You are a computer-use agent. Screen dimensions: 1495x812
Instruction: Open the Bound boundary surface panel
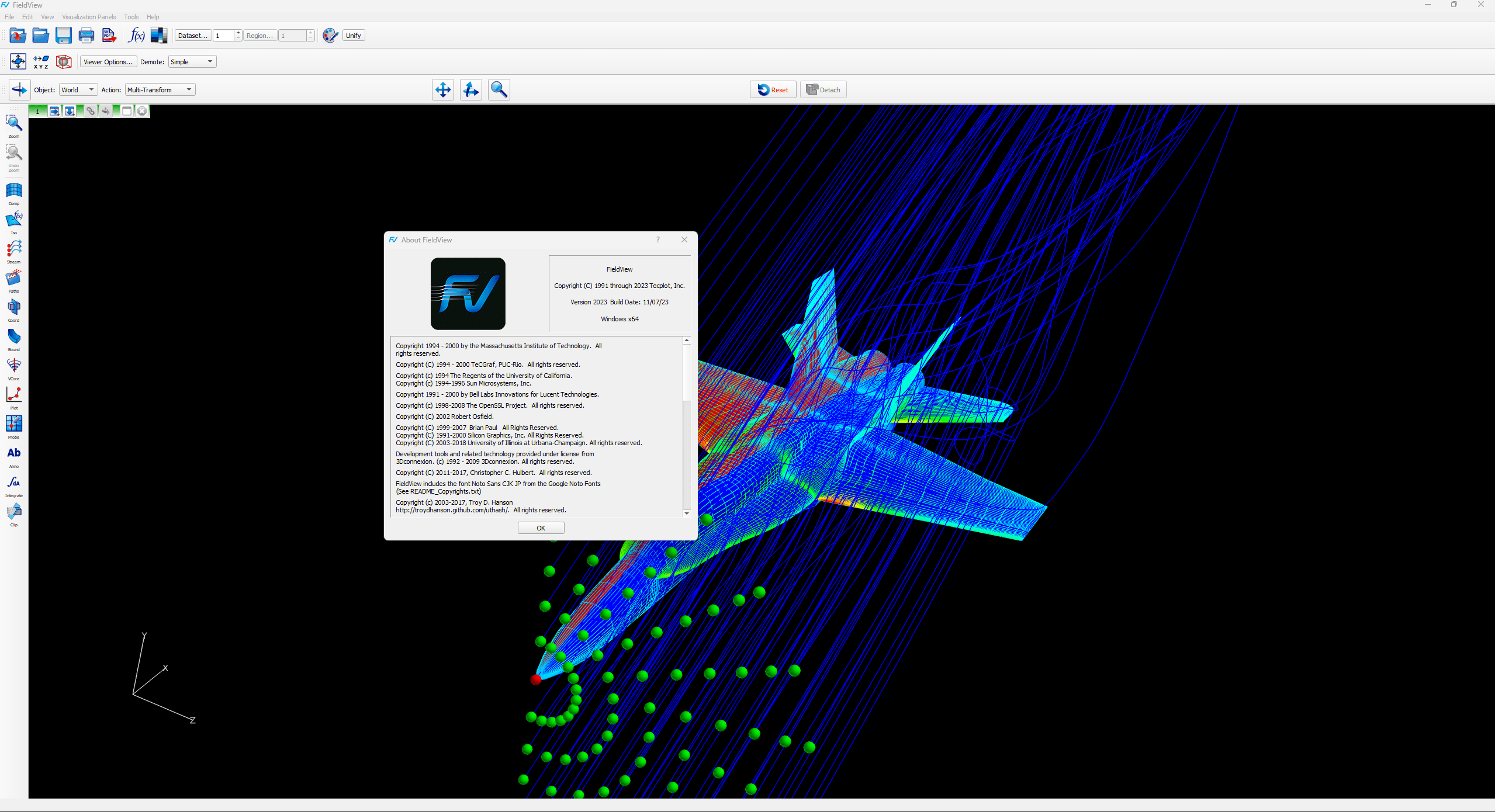point(14,340)
